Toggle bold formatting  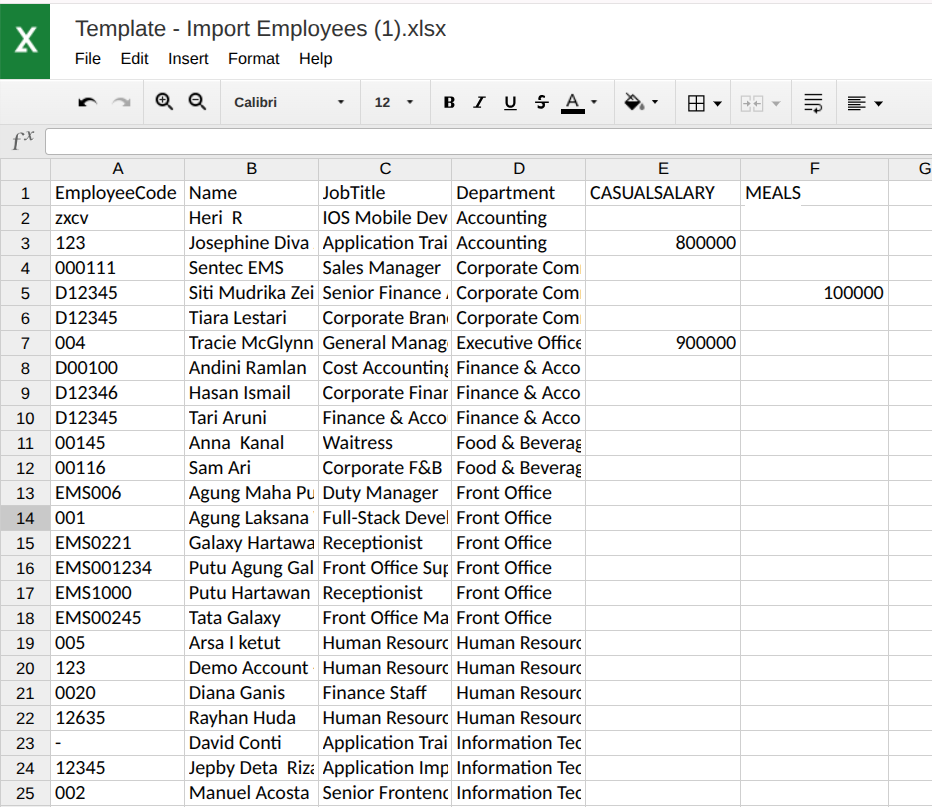[x=449, y=102]
